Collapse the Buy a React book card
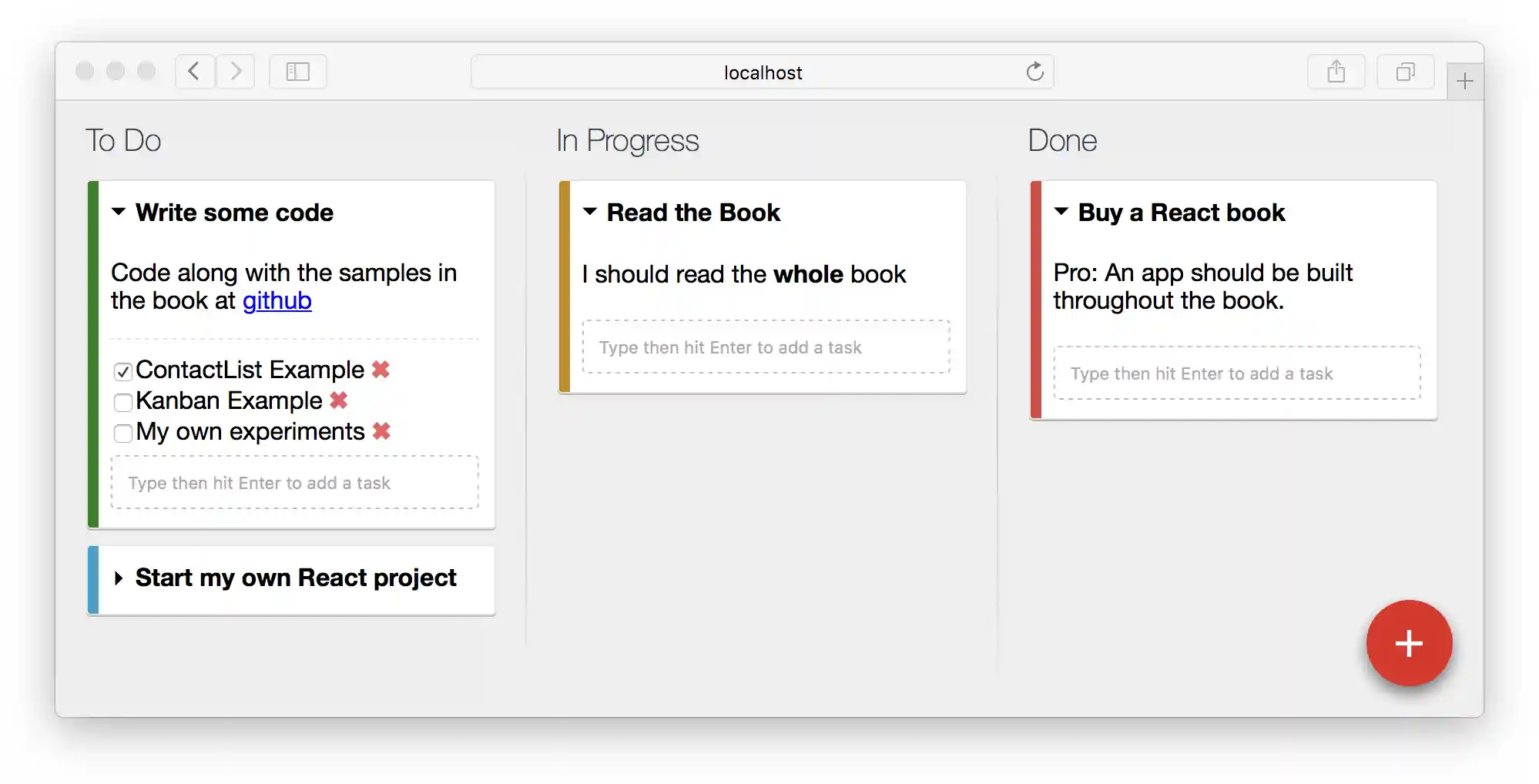The height and width of the screenshot is (784, 1539). click(1061, 212)
